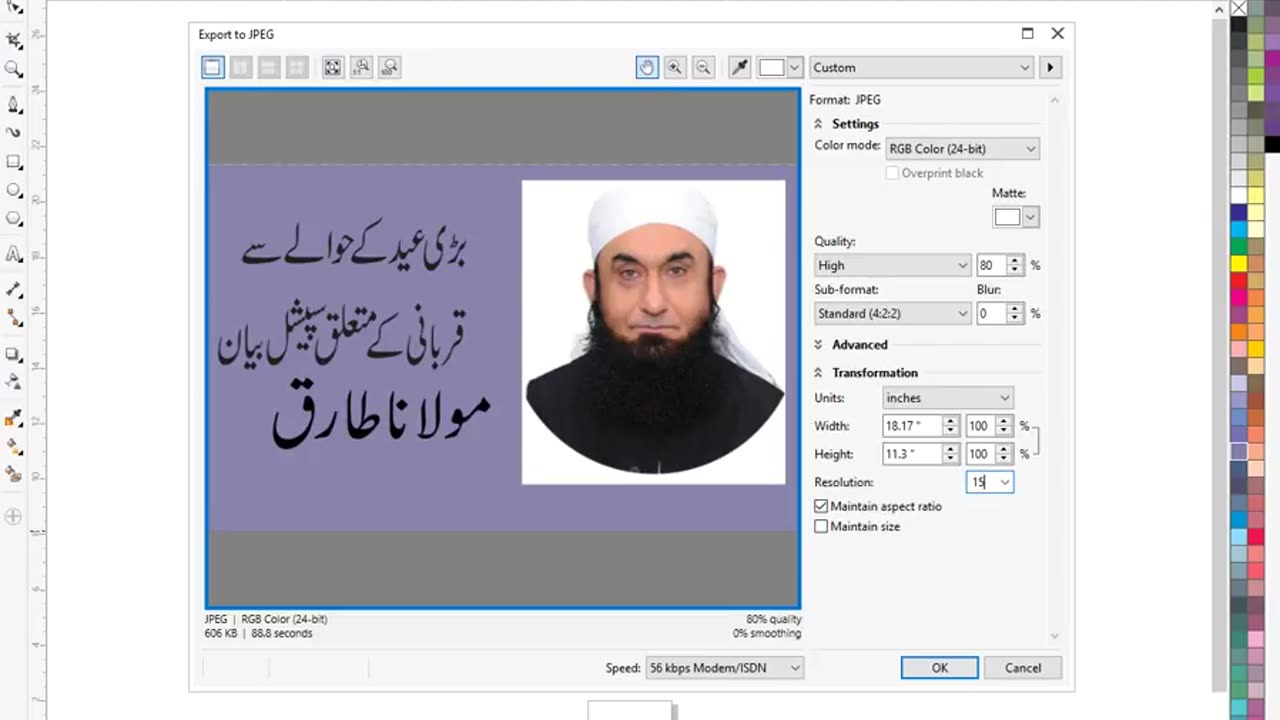Click the '80% quality' status text
The height and width of the screenshot is (720, 1280).
coord(774,619)
